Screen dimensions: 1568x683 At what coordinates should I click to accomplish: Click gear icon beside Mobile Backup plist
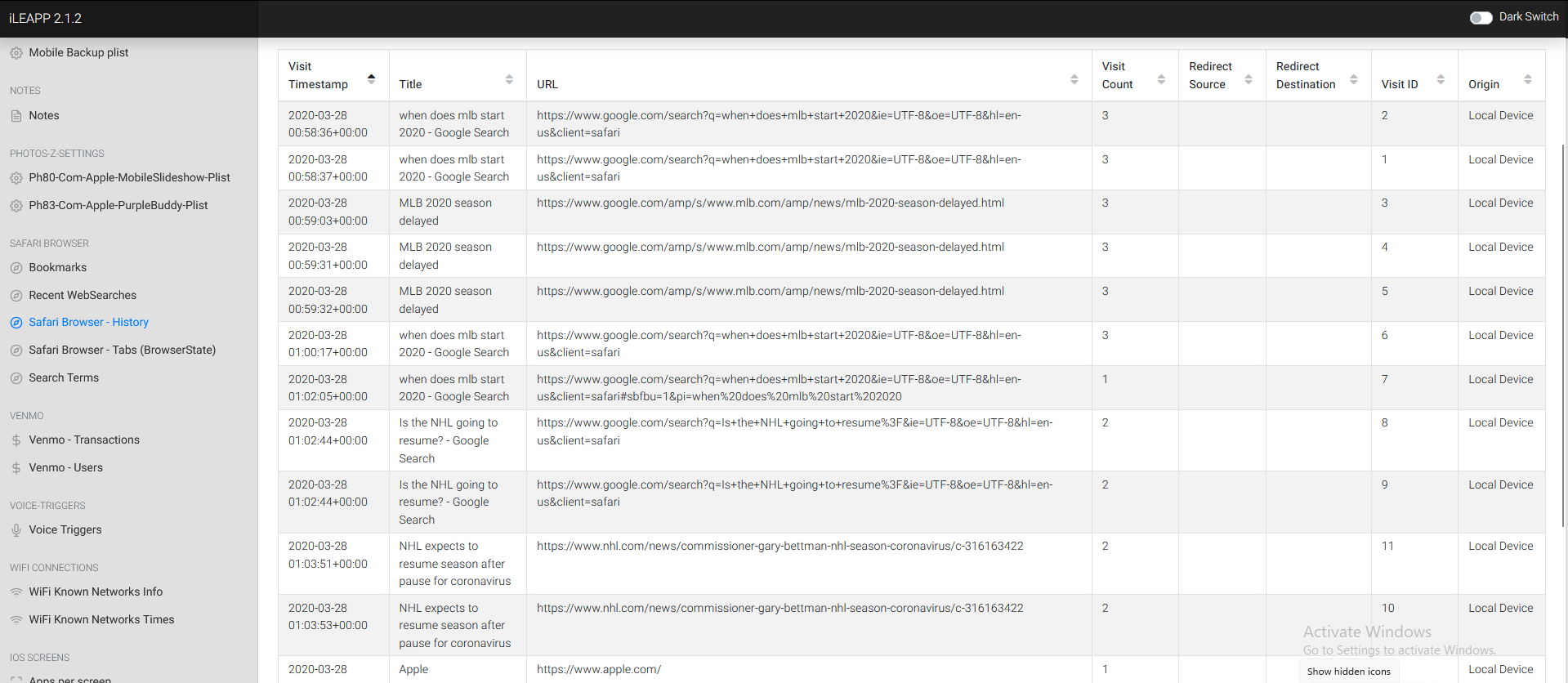click(x=16, y=53)
